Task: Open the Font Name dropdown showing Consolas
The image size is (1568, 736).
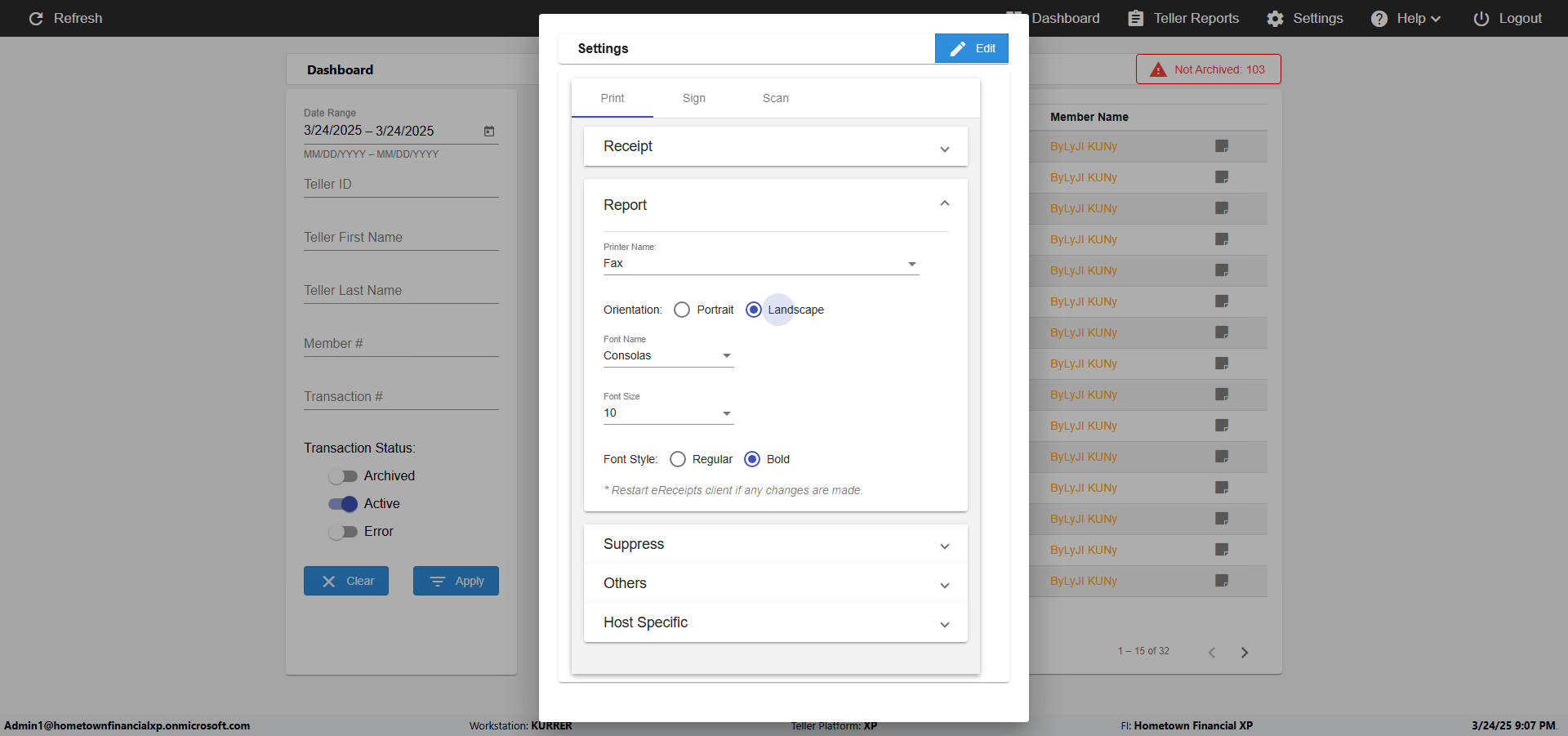Action: coord(669,355)
